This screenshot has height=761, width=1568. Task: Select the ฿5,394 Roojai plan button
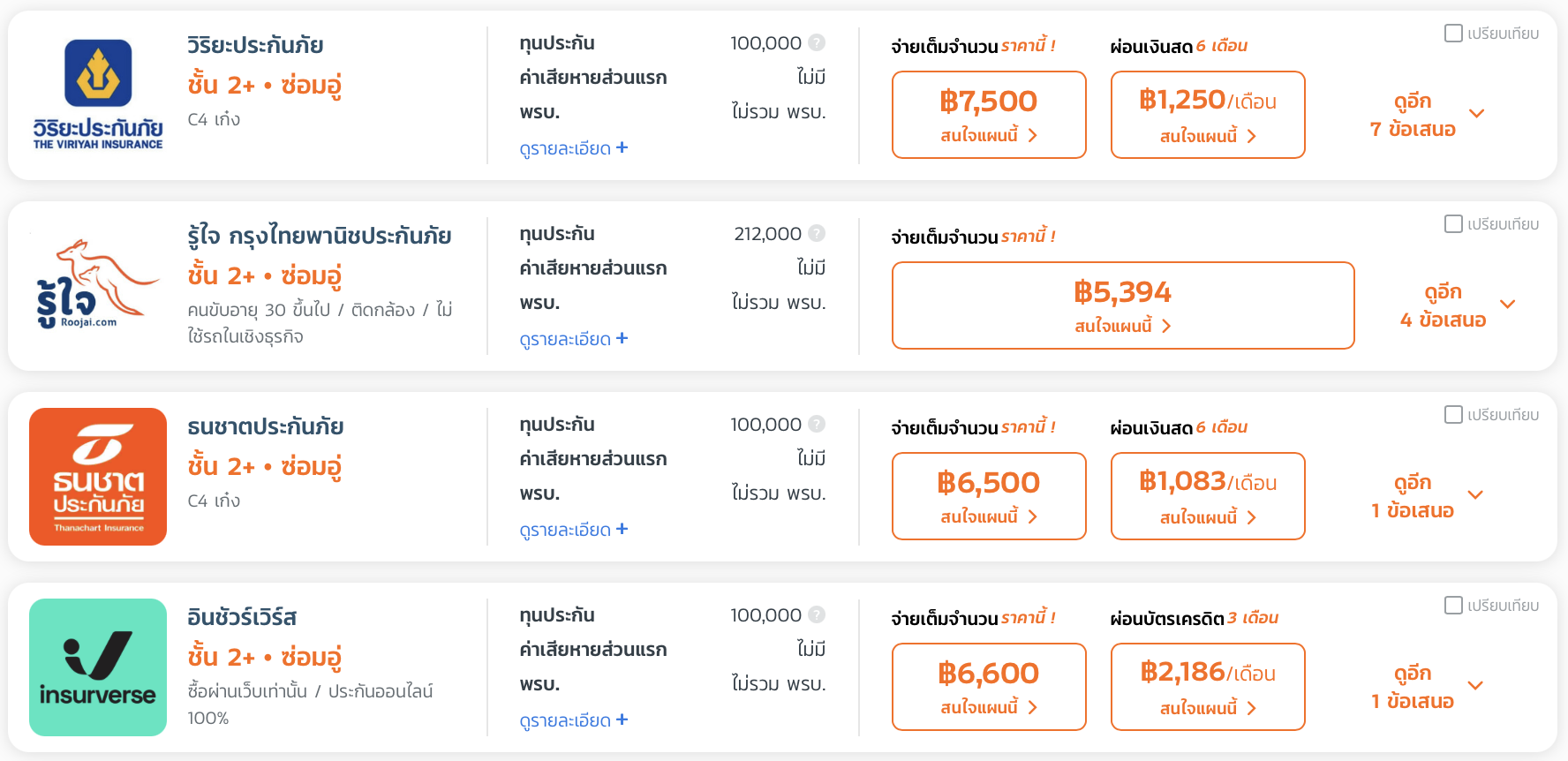(x=1123, y=305)
